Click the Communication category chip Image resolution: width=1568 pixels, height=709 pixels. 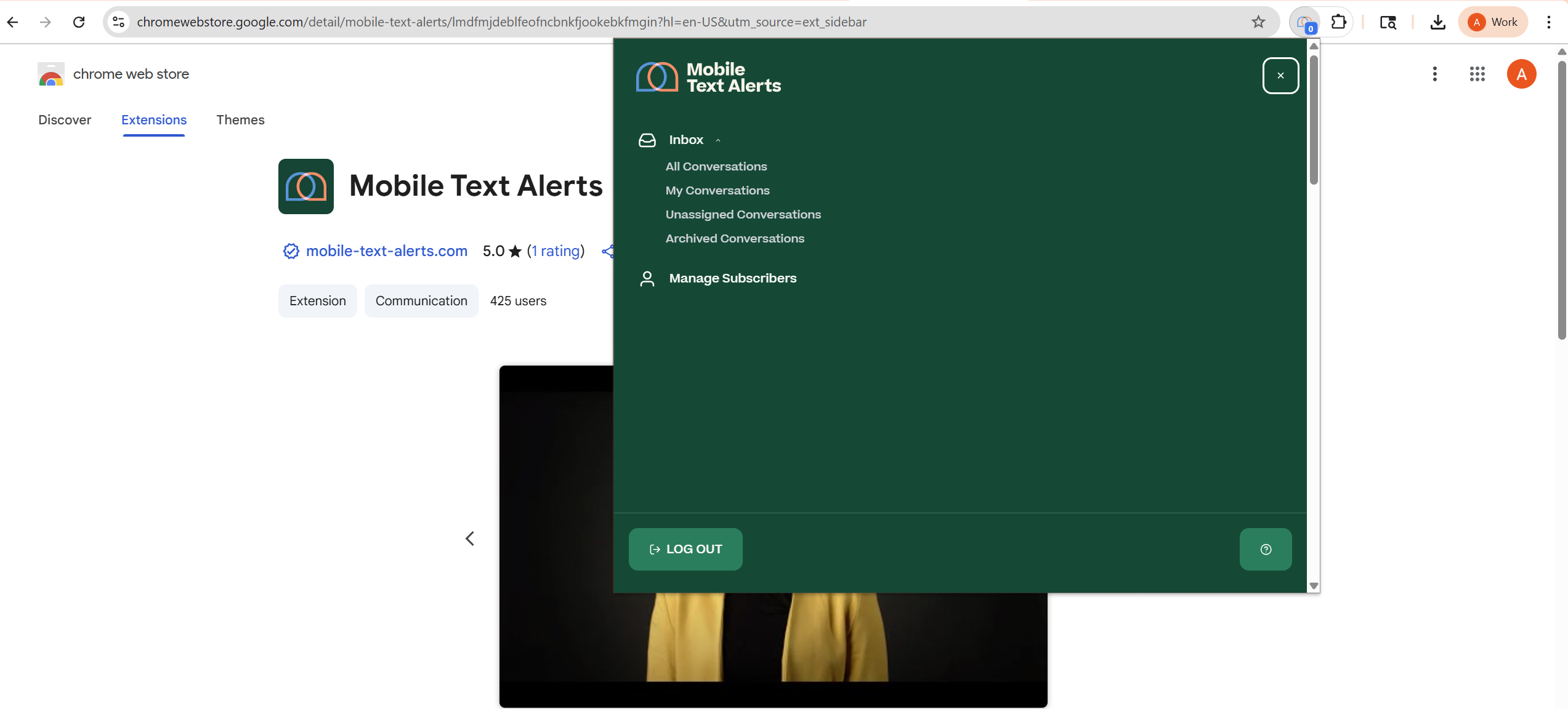(x=421, y=301)
